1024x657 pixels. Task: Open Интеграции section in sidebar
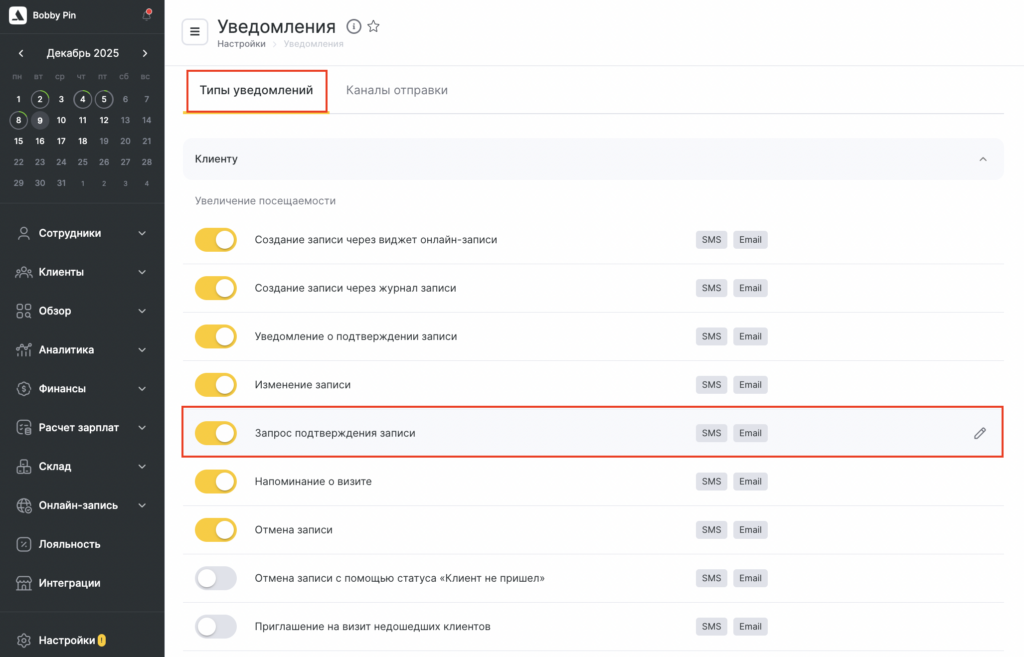click(x=69, y=583)
